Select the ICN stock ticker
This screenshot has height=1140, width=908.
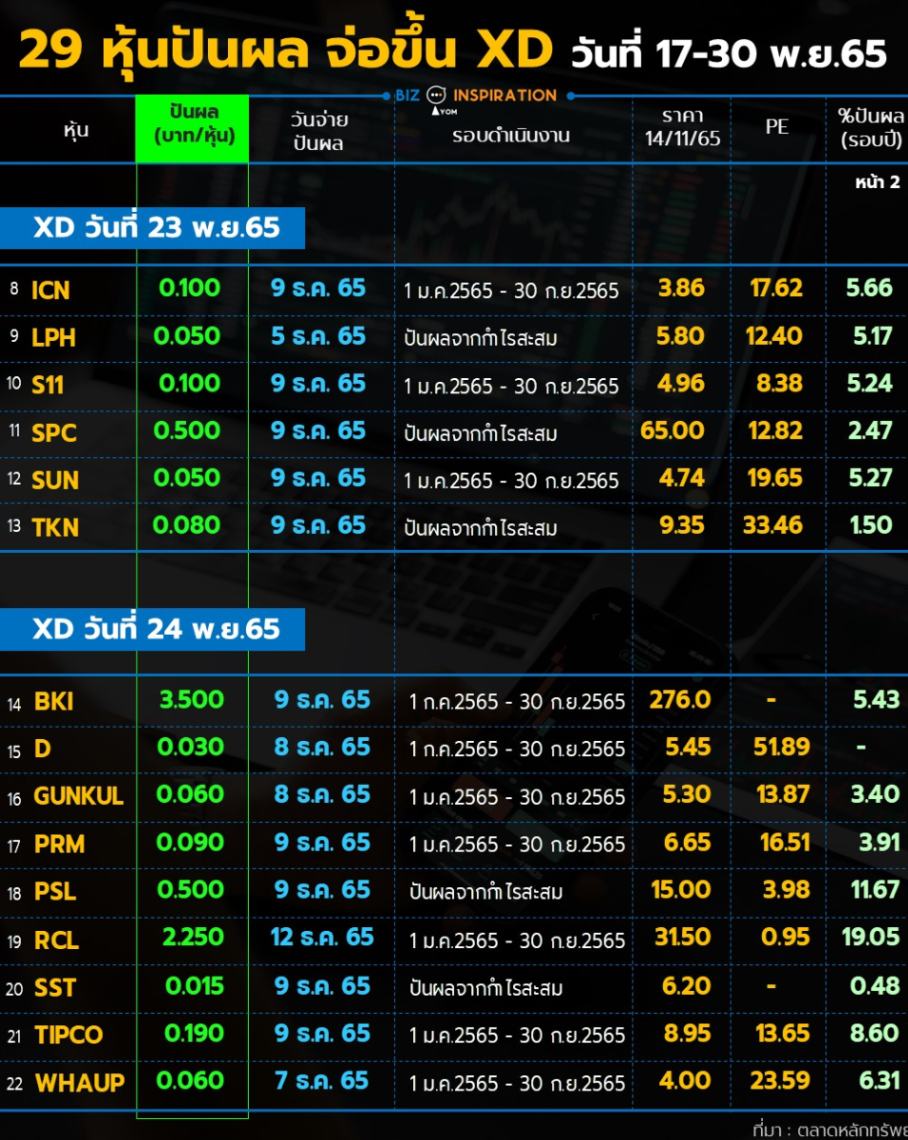50,290
